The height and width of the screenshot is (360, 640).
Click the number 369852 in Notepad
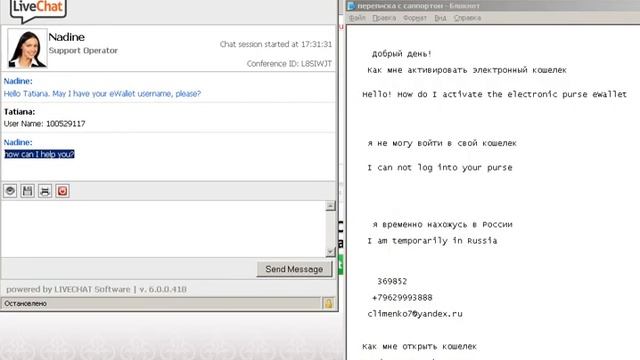[x=392, y=281]
